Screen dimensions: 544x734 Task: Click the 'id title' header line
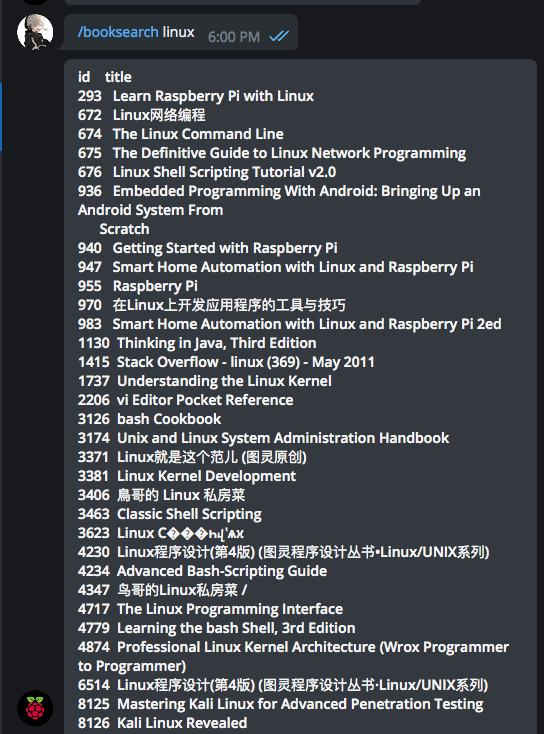105,77
